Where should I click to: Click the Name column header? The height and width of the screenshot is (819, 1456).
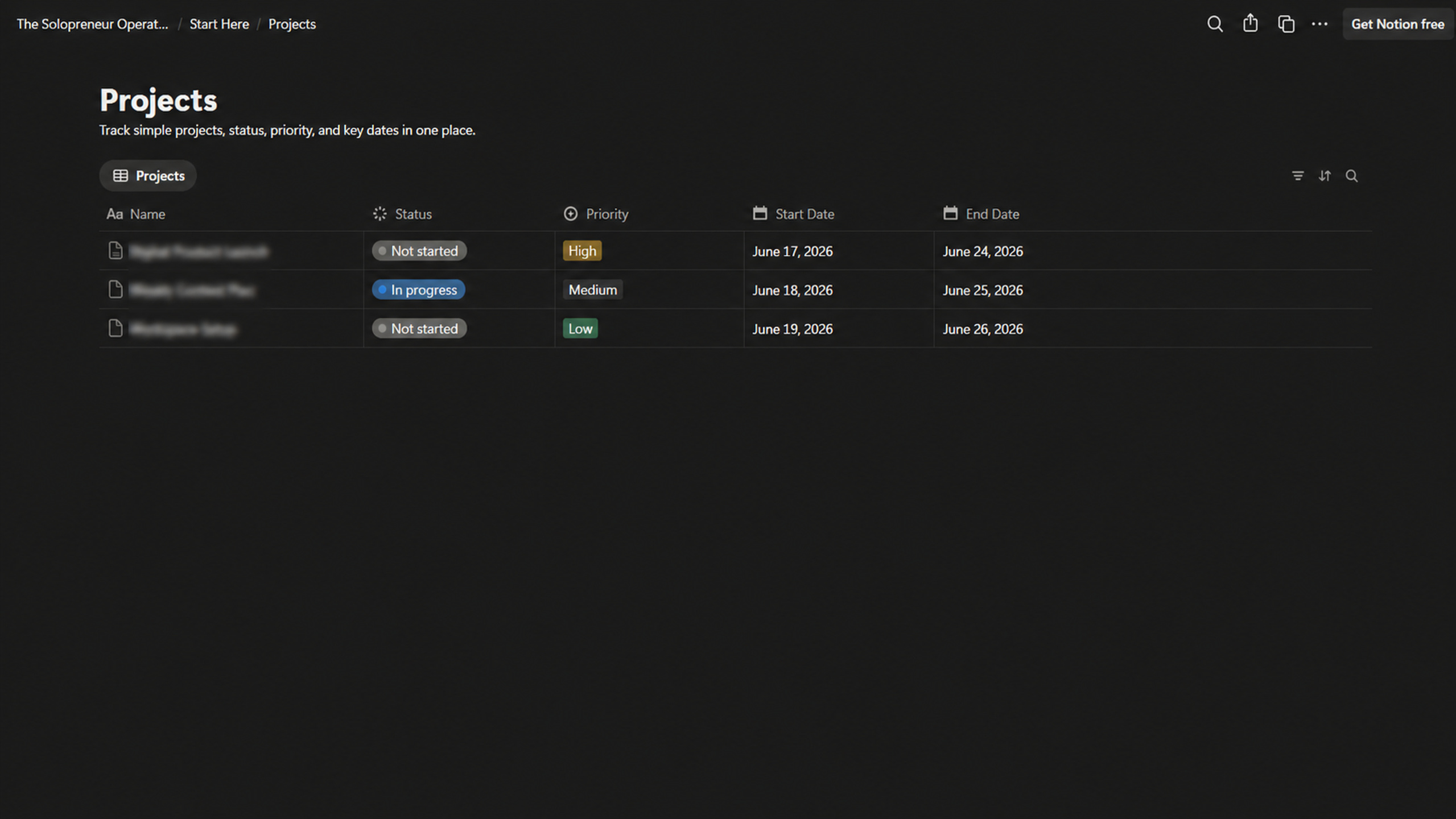click(135, 214)
